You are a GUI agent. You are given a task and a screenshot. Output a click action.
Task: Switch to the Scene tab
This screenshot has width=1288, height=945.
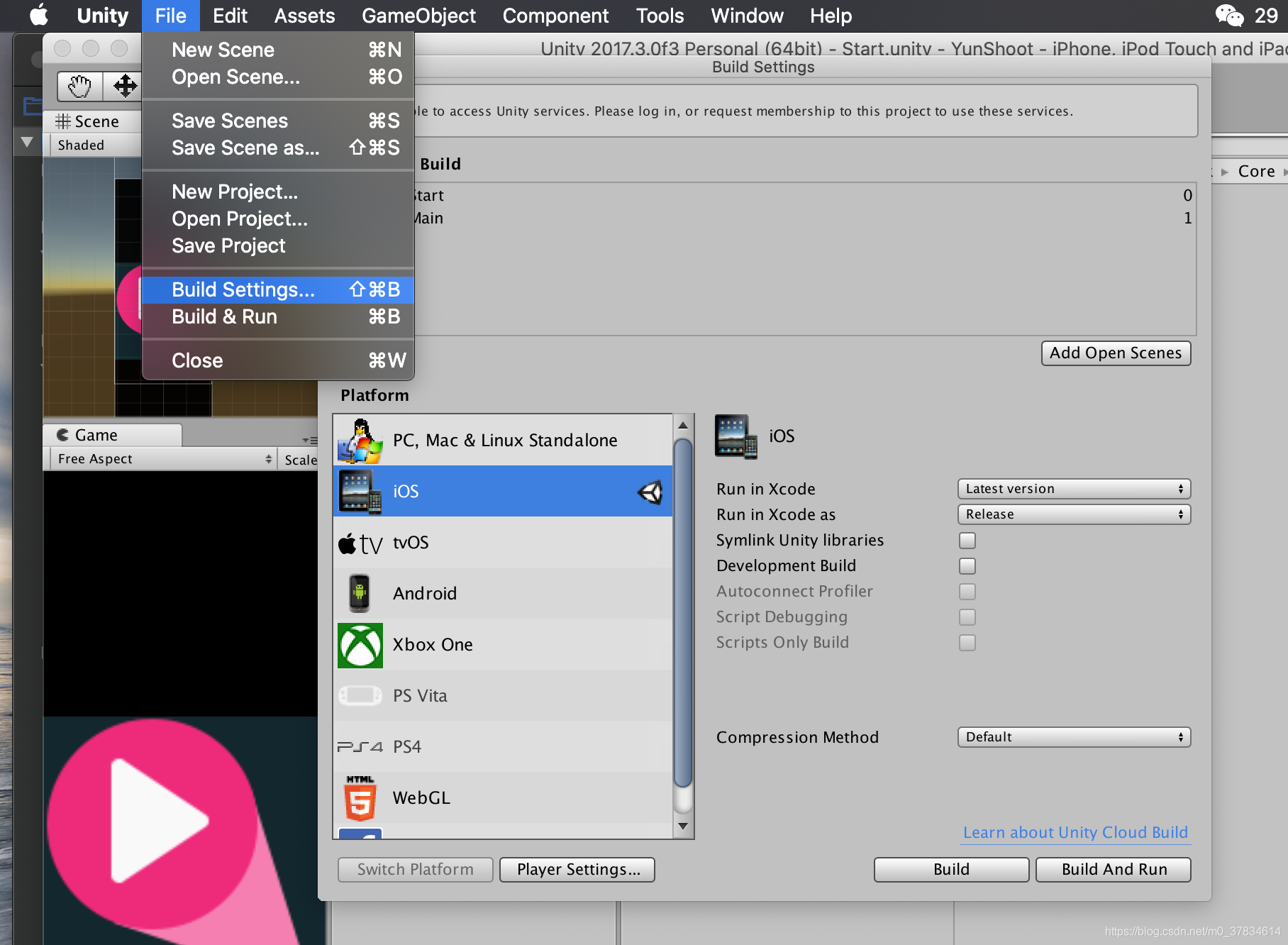[92, 121]
